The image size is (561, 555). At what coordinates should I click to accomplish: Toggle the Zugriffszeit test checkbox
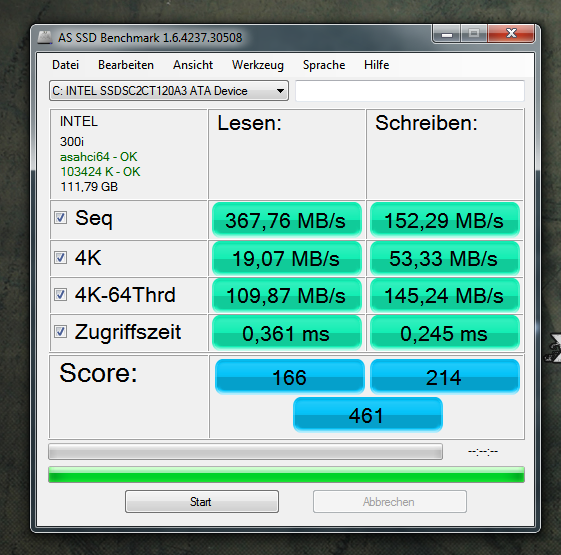click(x=60, y=331)
